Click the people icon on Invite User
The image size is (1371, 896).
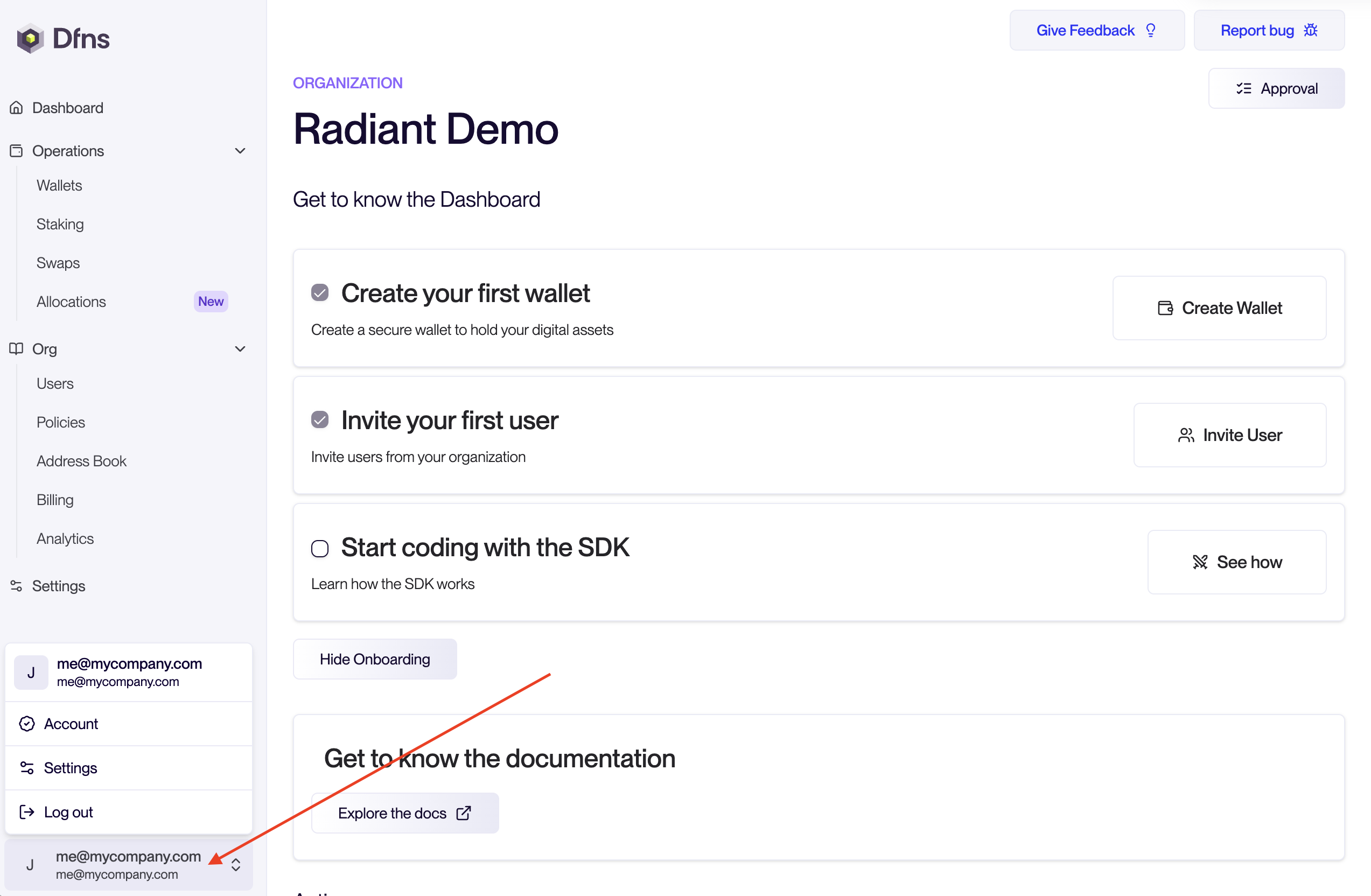pos(1186,435)
